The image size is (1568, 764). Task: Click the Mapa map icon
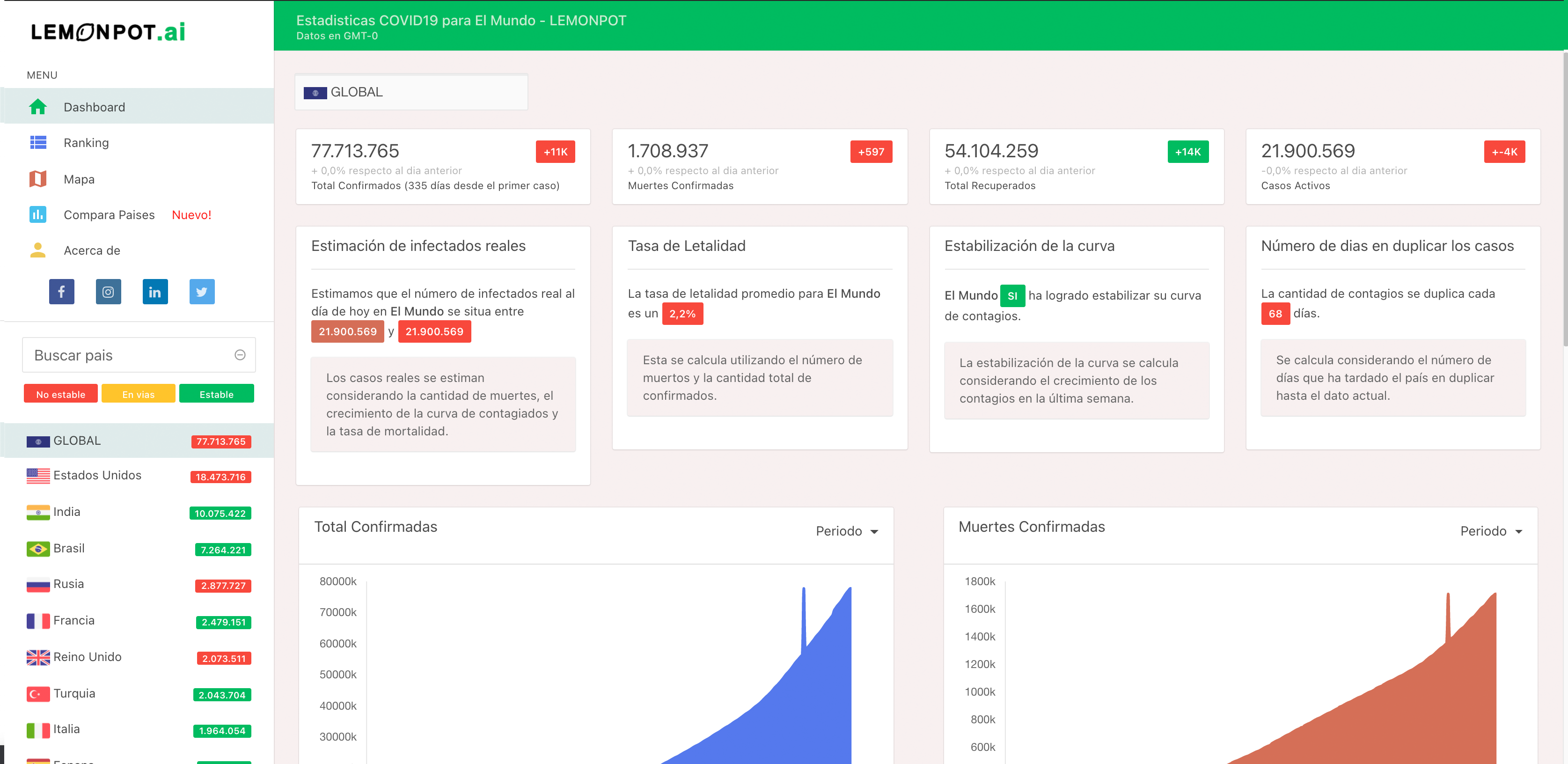[38, 179]
